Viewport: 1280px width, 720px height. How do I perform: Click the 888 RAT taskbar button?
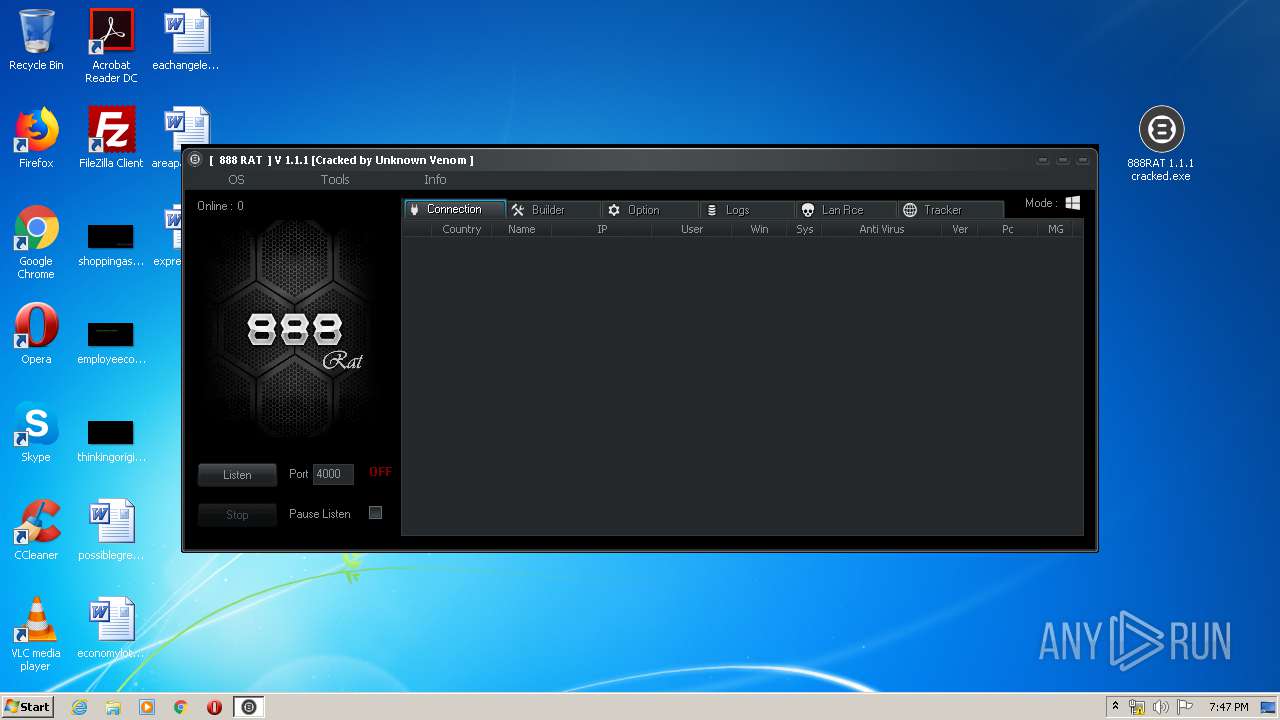tap(249, 707)
